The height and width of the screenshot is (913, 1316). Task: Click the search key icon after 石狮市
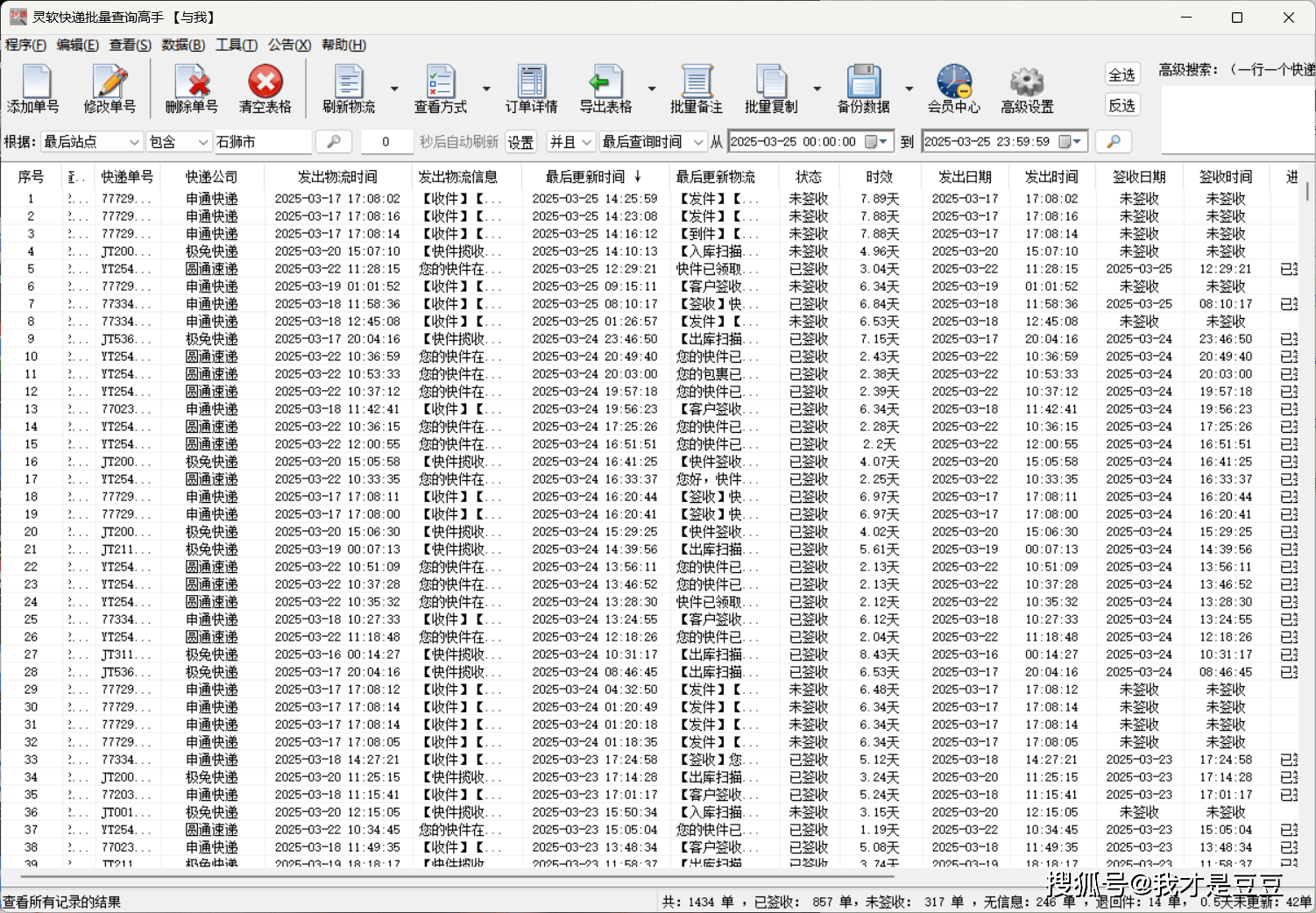tap(334, 141)
